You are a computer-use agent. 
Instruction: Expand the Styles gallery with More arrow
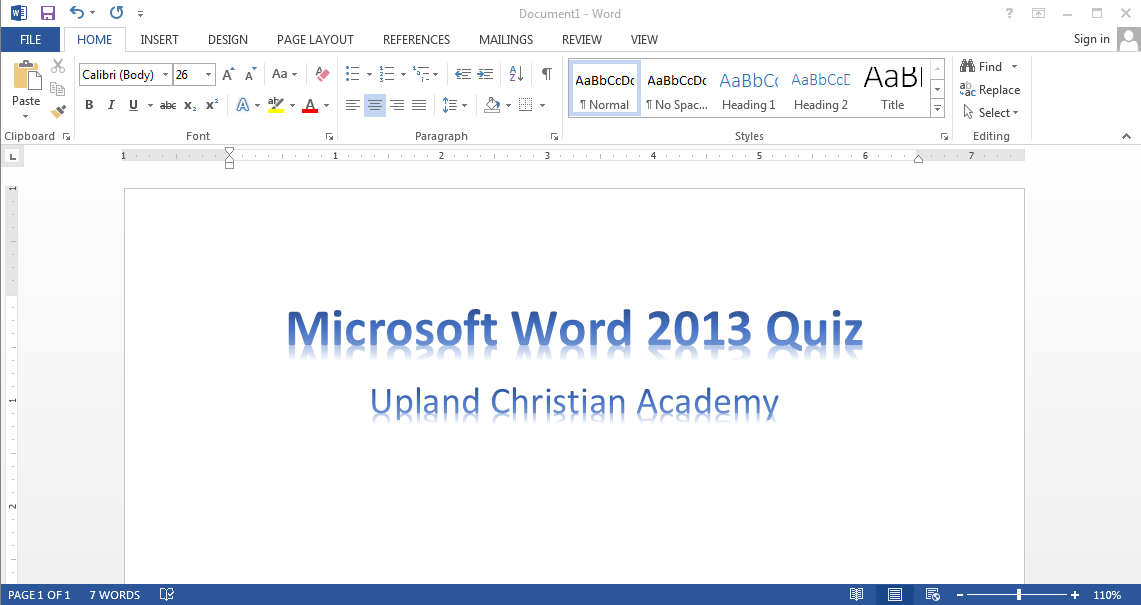coord(938,108)
